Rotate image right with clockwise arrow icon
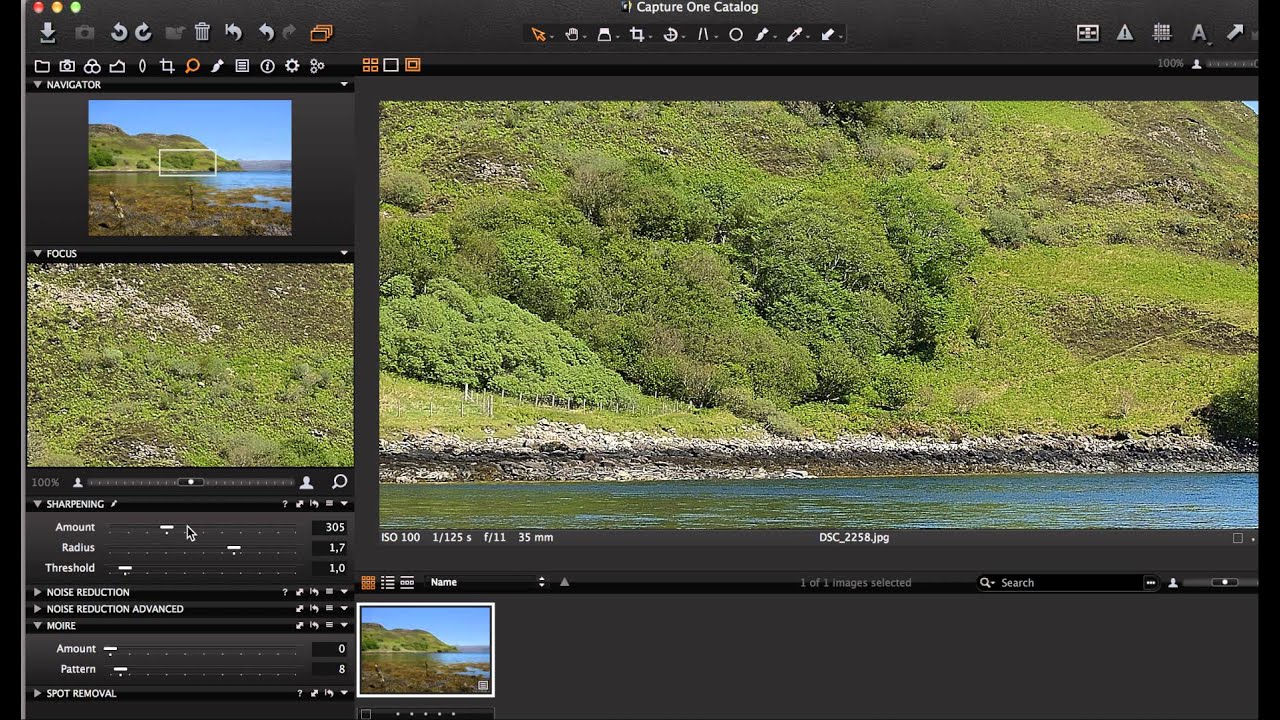 pos(143,33)
